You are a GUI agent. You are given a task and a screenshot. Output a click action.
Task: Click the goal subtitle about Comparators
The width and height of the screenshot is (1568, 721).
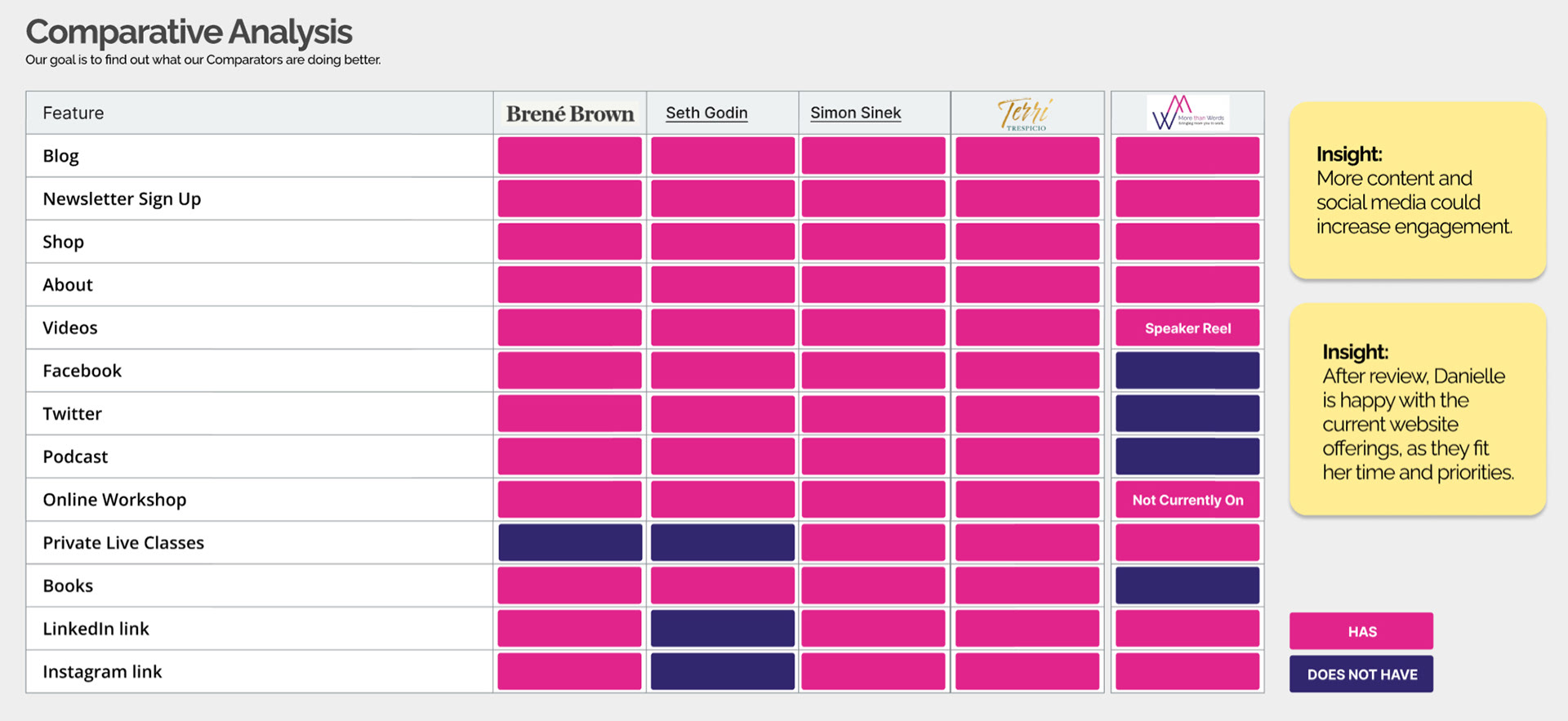(x=203, y=60)
